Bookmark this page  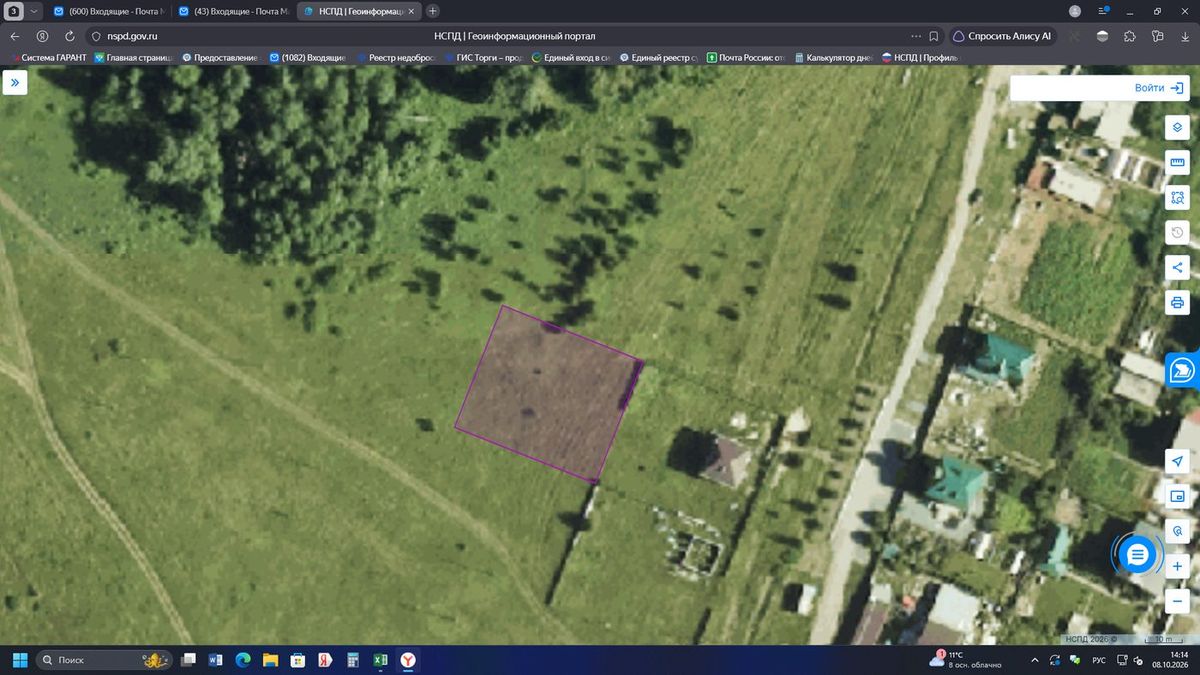[932, 36]
